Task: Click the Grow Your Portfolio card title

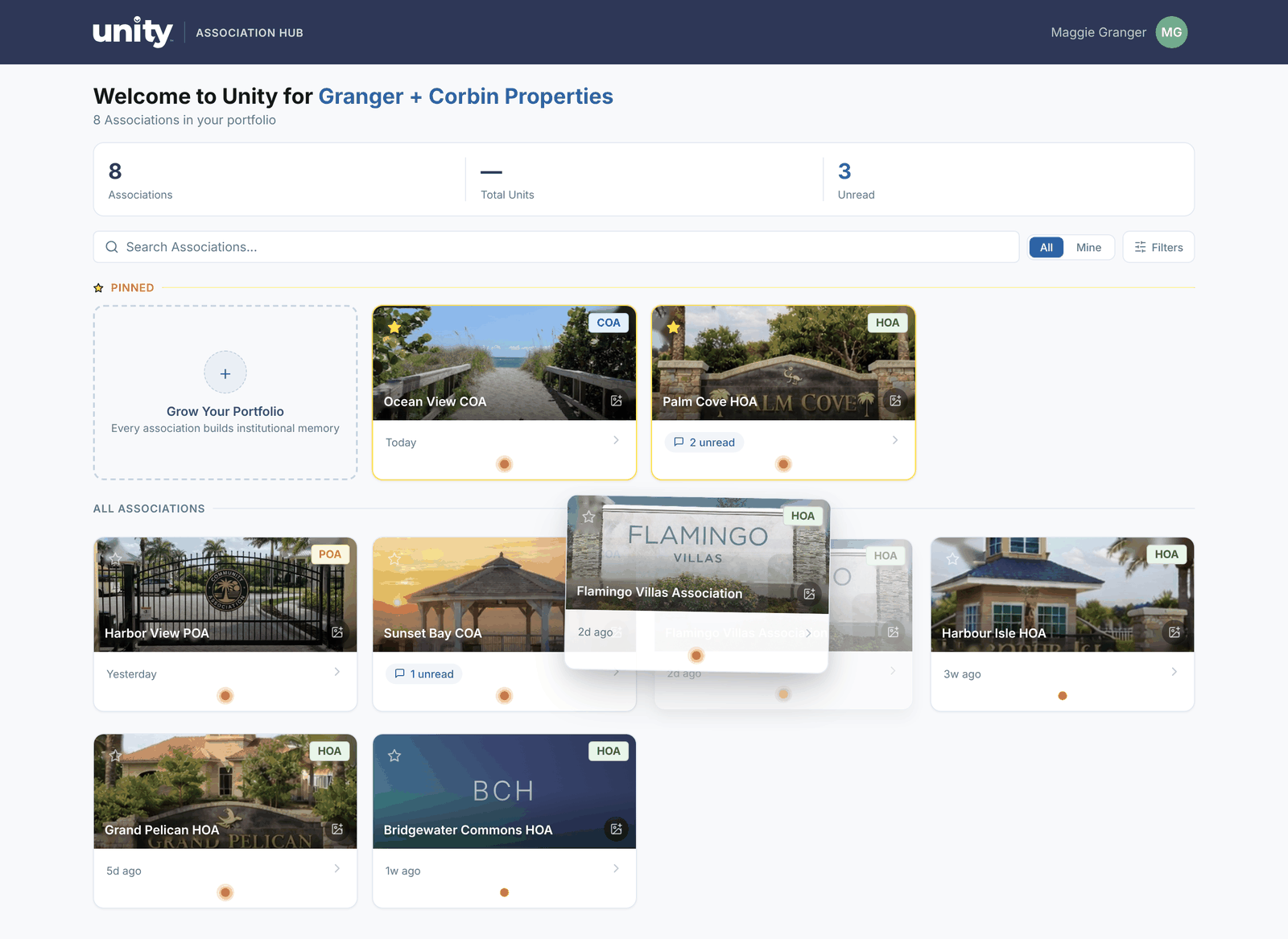Action: (x=225, y=411)
